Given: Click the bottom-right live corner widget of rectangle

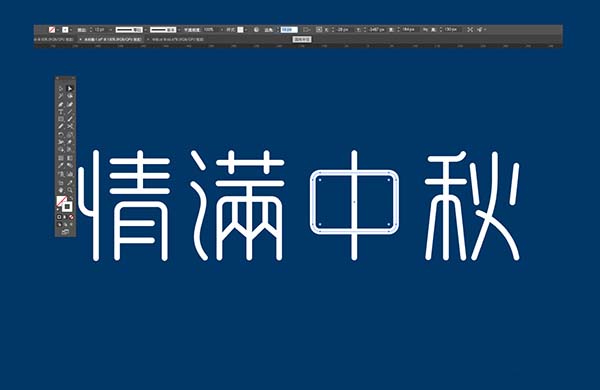Looking at the screenshot, I should (389, 224).
